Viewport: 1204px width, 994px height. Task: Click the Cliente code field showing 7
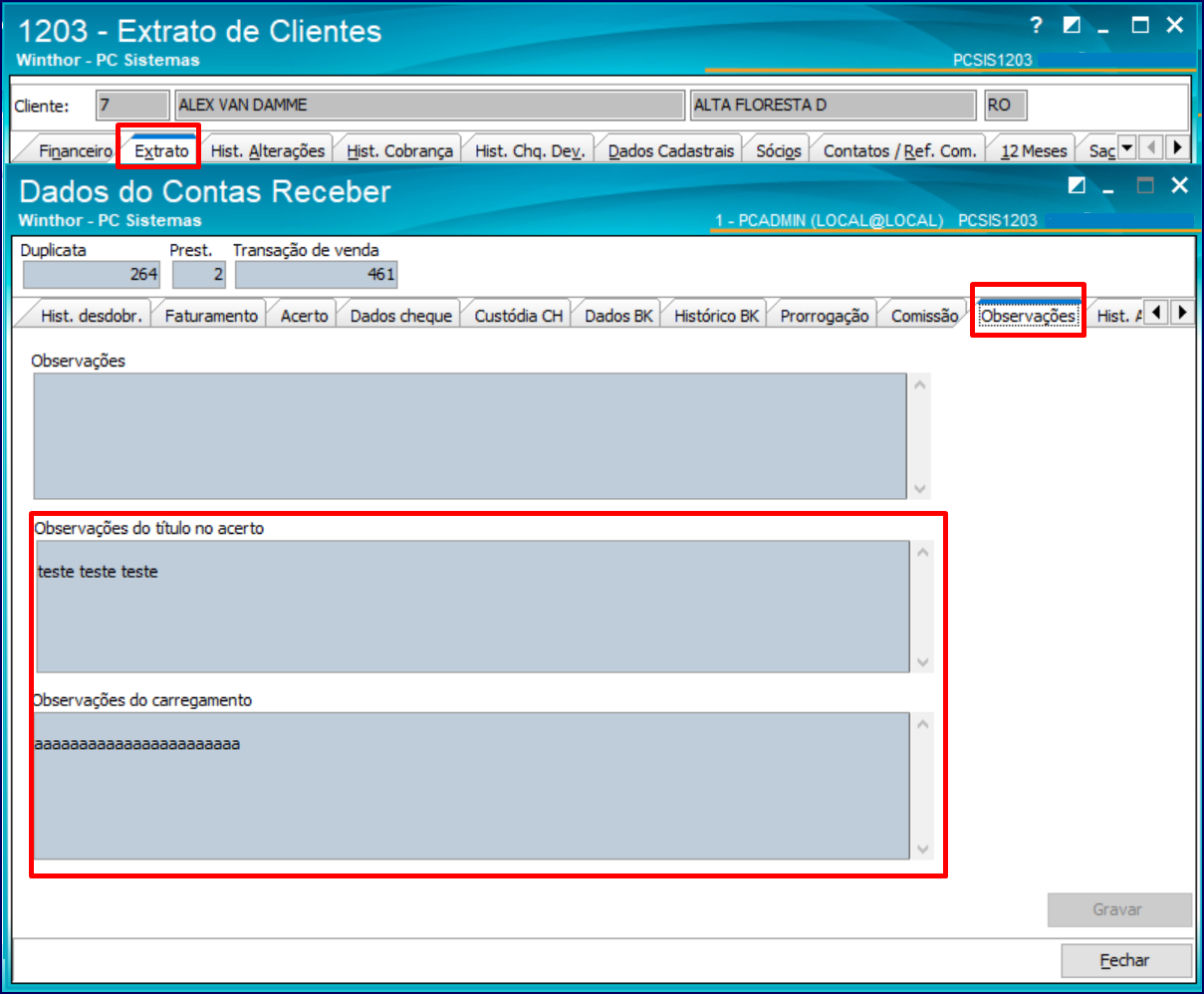(132, 105)
